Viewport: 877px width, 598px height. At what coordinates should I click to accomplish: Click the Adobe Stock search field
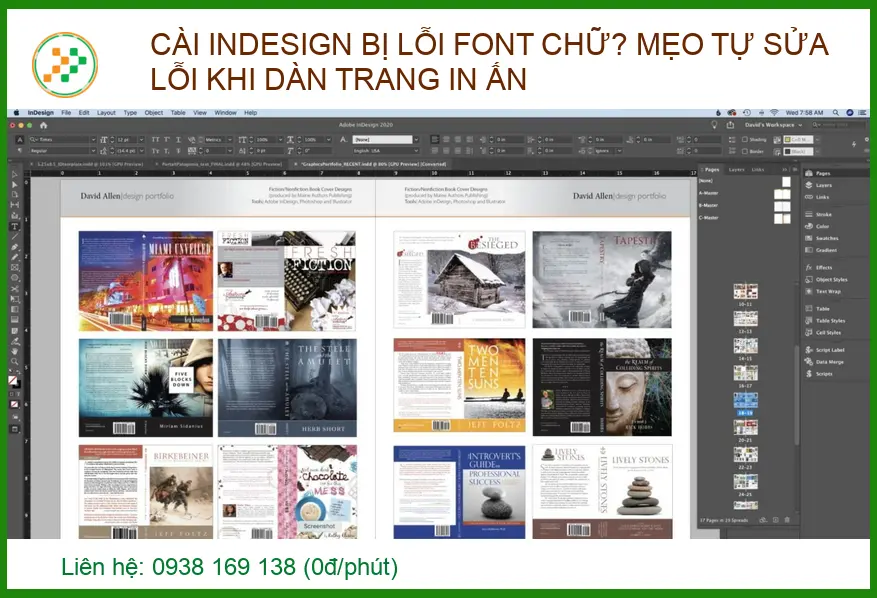coord(838,125)
